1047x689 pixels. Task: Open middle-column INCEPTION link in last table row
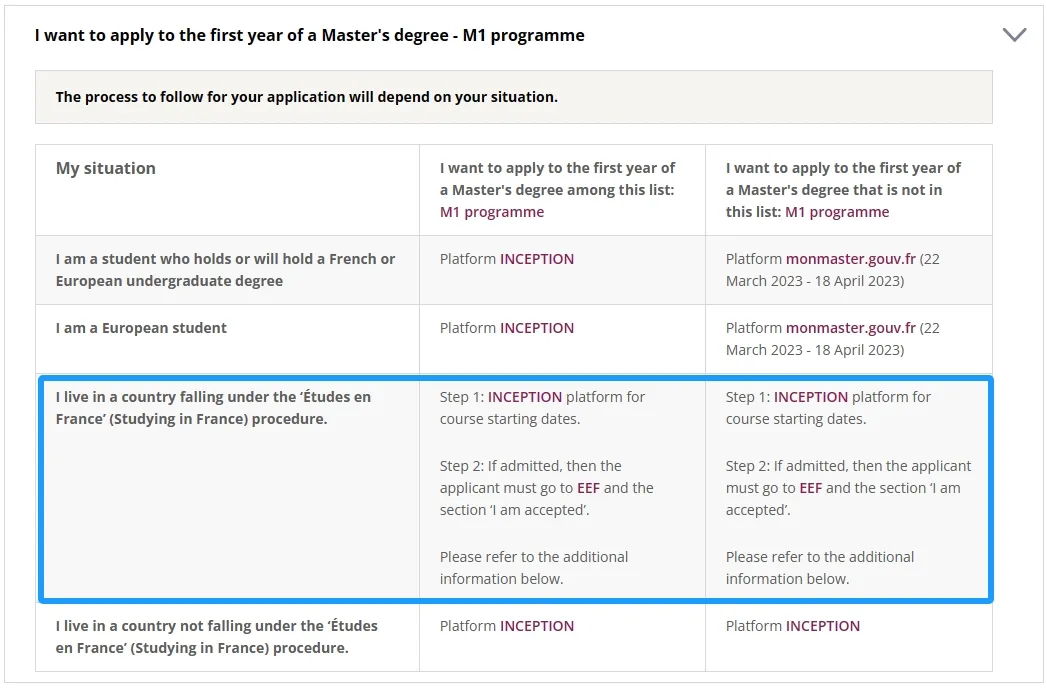point(537,626)
